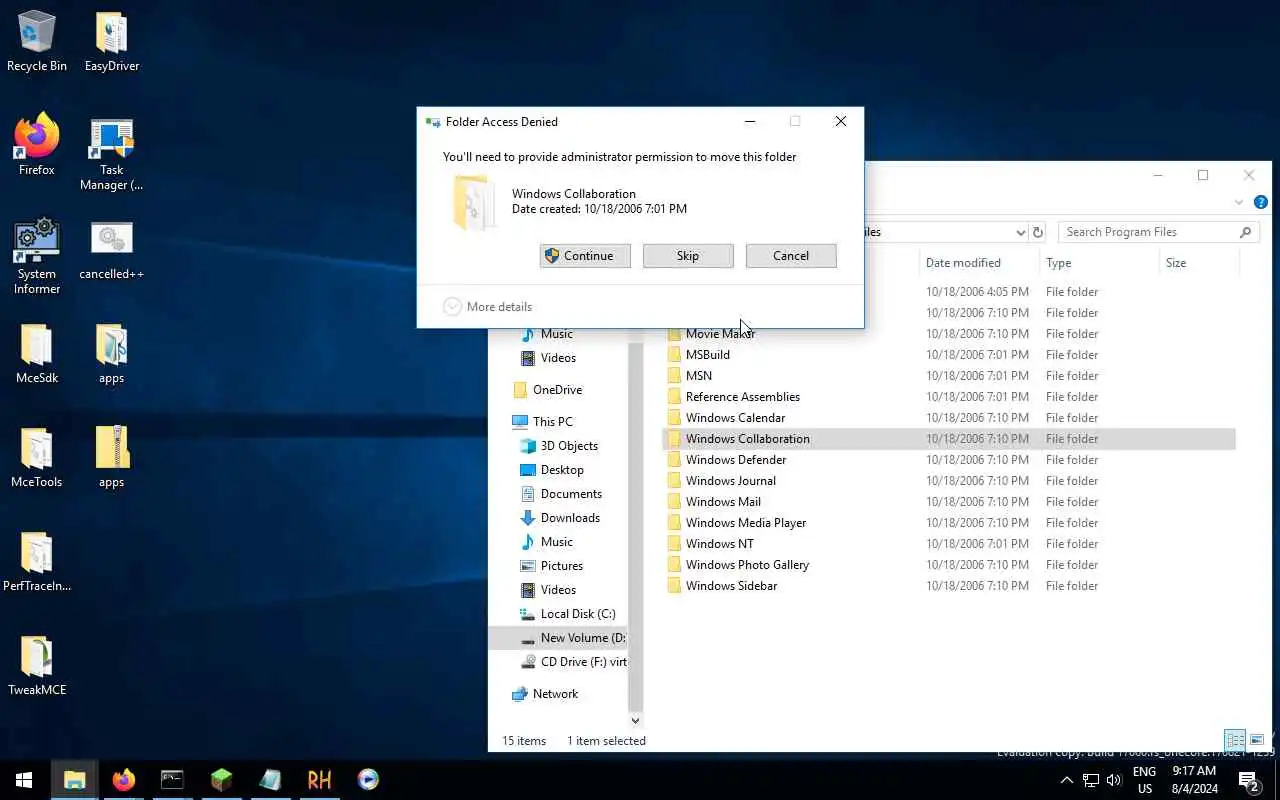This screenshot has height=800, width=1280.
Task: Select the Windows NT folder
Action: tap(719, 544)
